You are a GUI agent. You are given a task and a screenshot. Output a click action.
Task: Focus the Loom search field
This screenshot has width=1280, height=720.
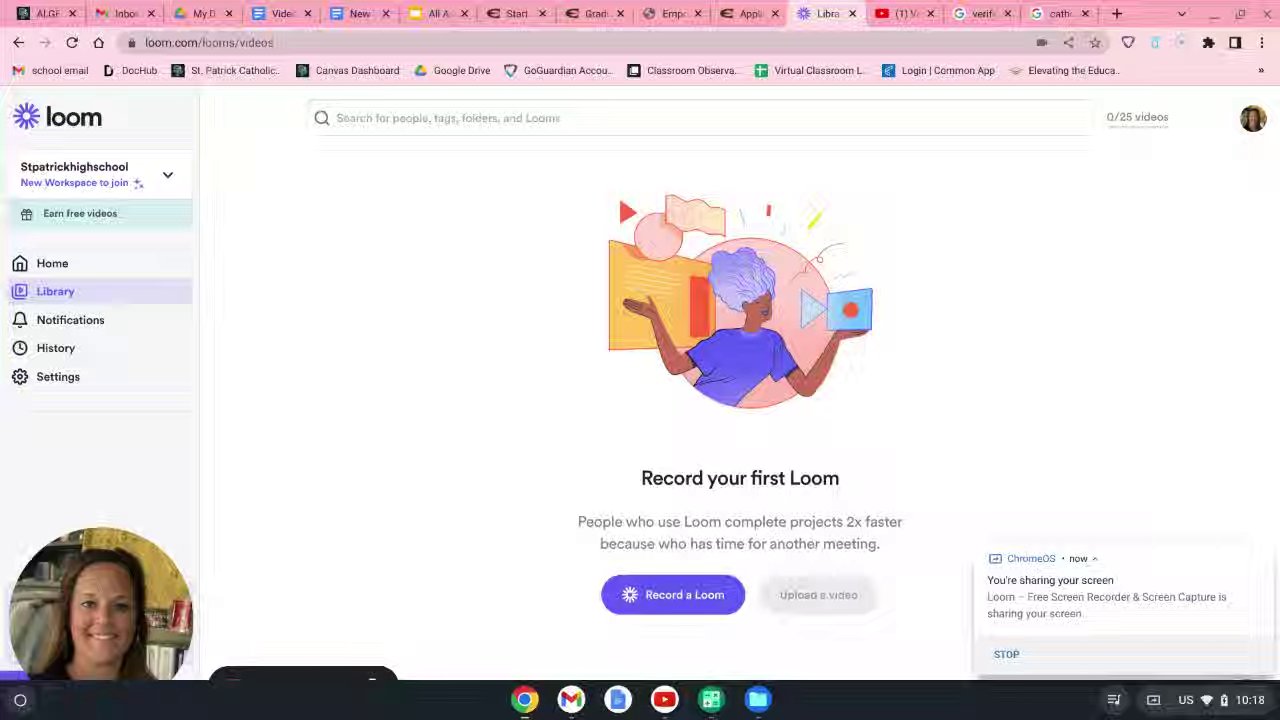700,118
